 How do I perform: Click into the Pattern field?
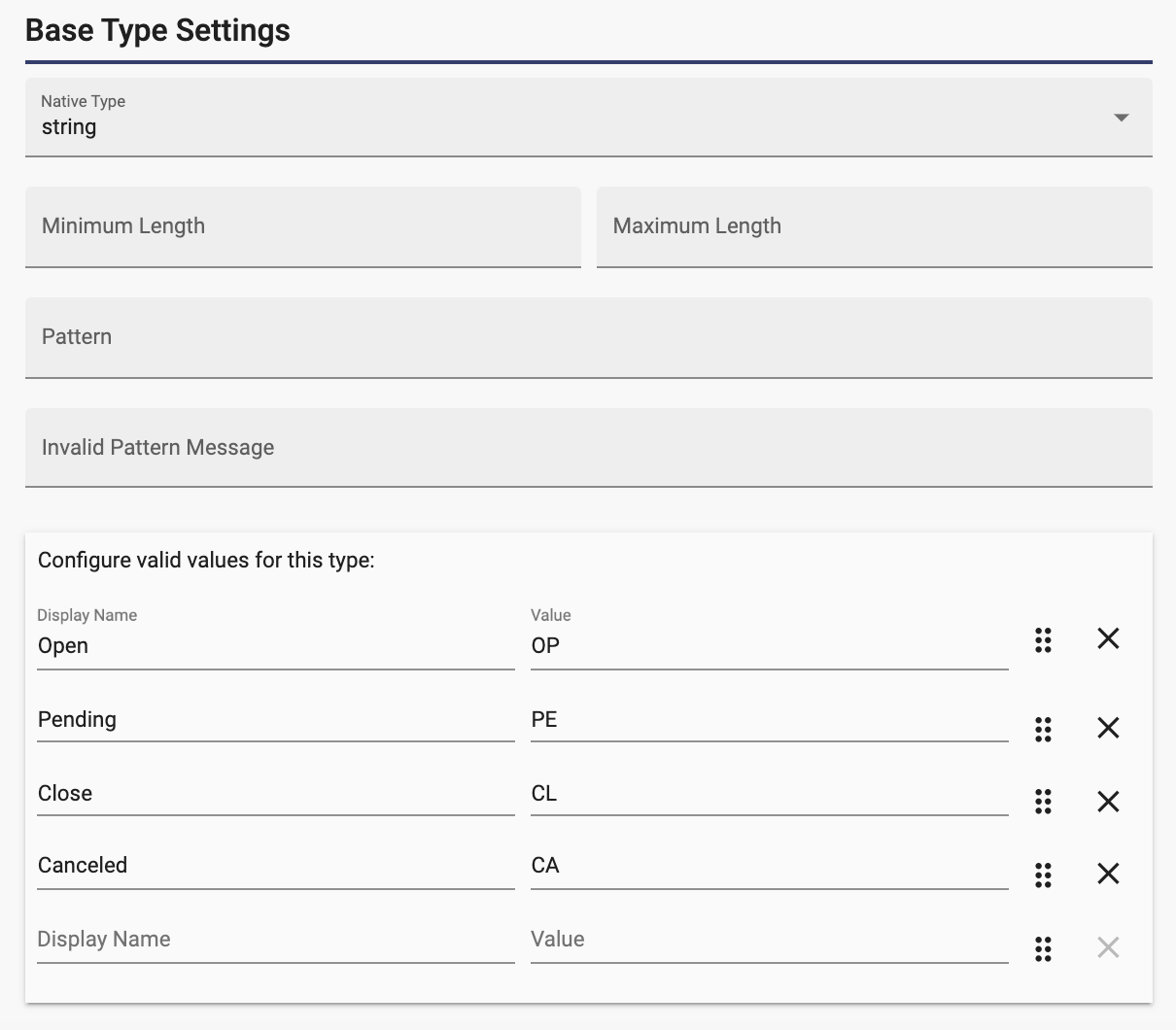click(589, 337)
